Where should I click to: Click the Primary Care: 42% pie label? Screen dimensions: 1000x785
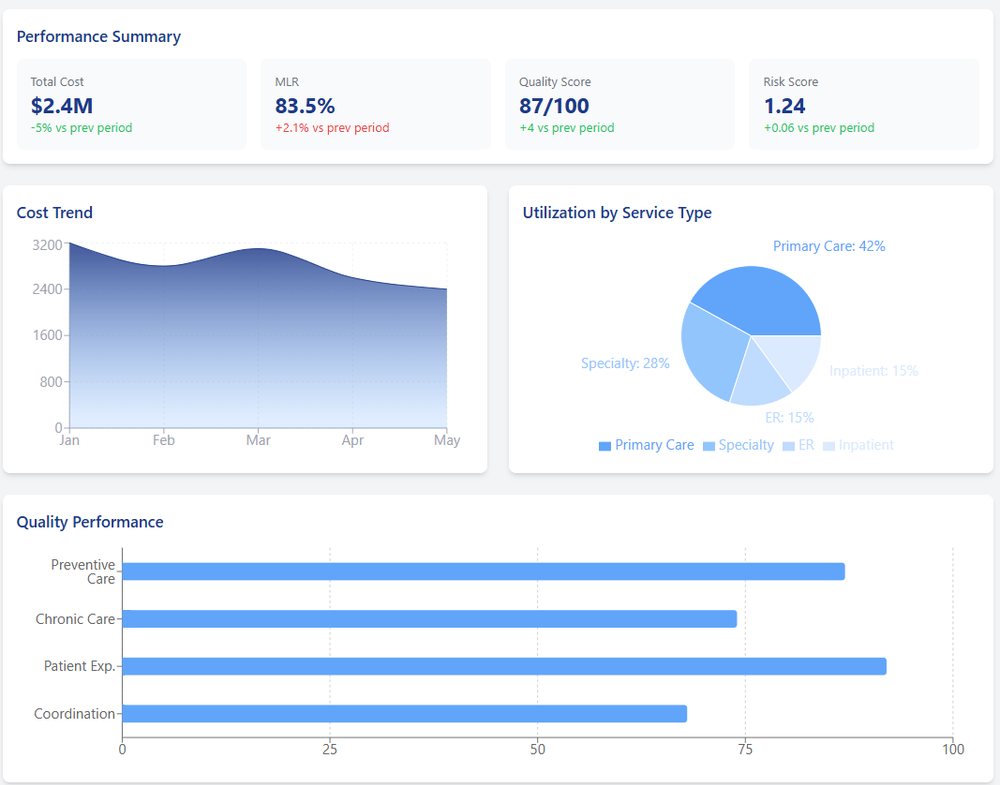click(x=829, y=246)
